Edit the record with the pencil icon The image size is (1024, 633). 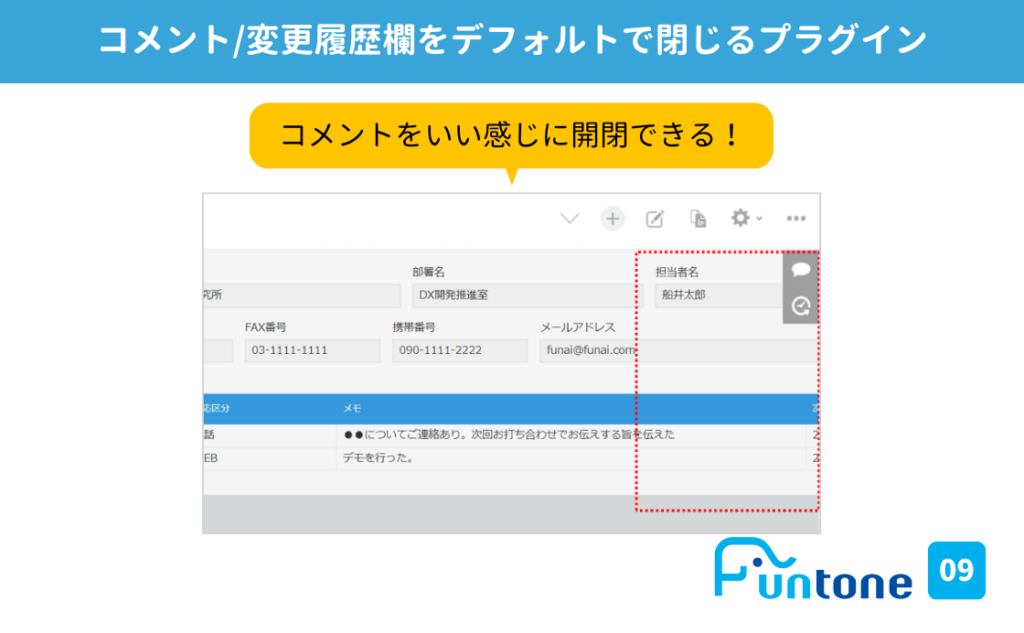[x=655, y=218]
